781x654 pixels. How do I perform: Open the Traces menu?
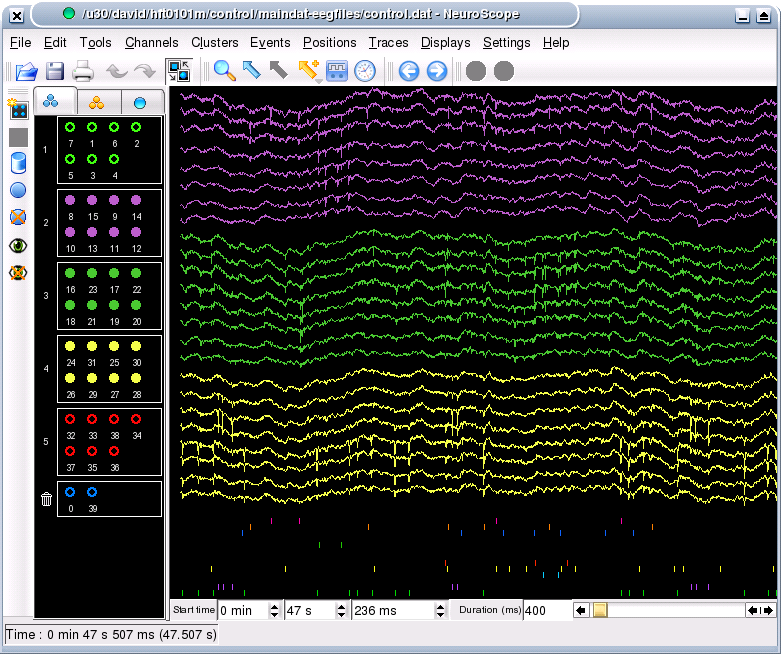tap(388, 43)
